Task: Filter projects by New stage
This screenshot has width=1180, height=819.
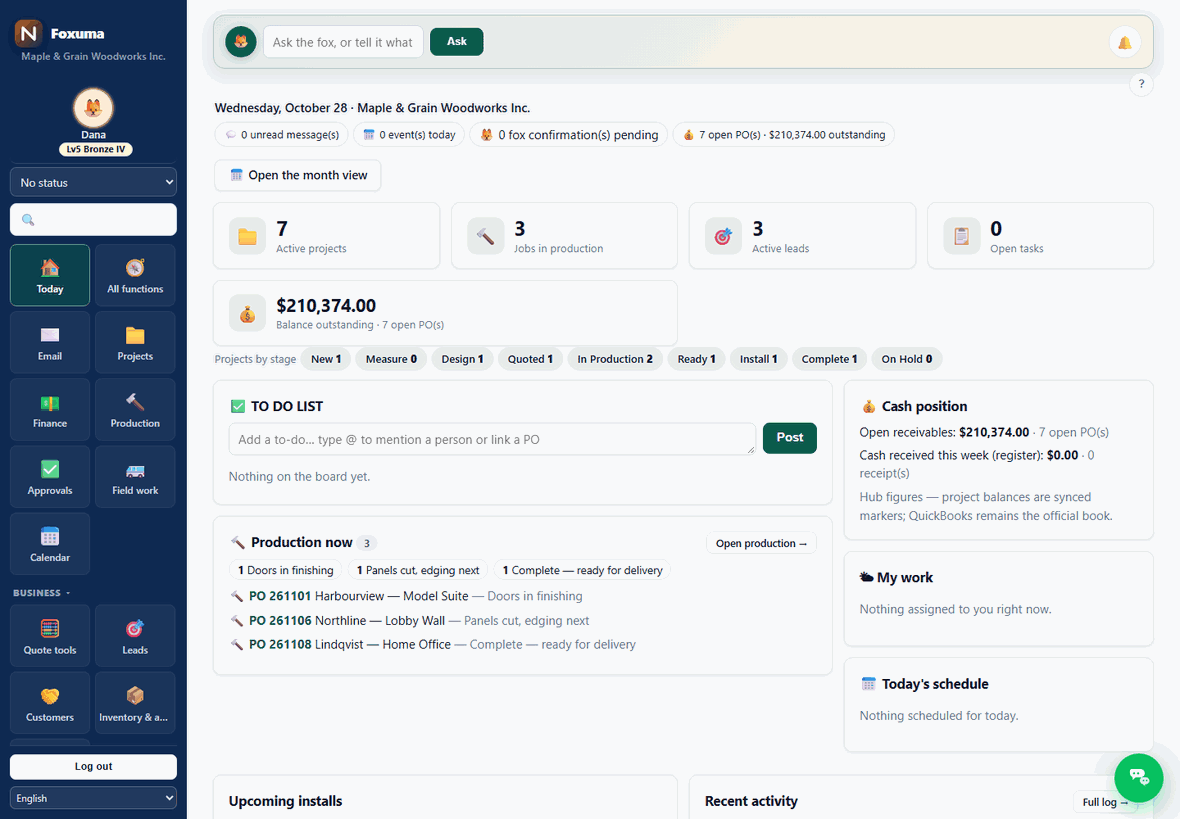Action: [x=326, y=359]
